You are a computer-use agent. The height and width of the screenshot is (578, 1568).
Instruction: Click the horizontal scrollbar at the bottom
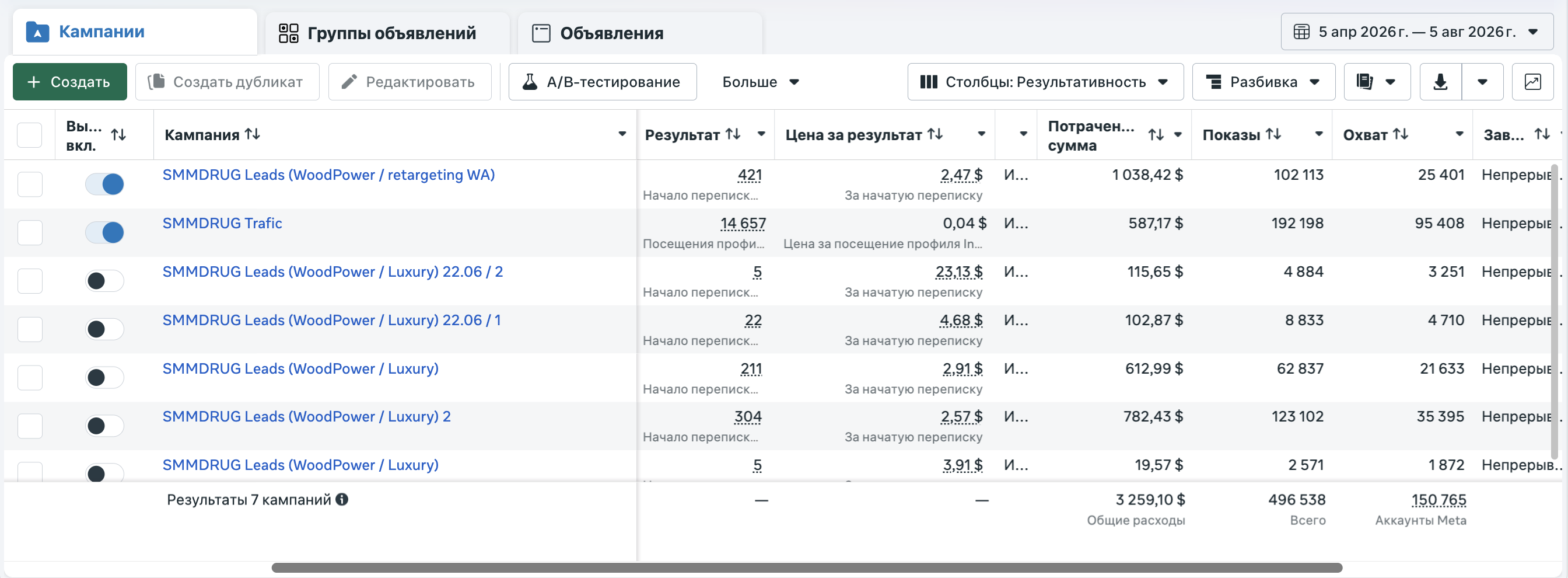[807, 567]
